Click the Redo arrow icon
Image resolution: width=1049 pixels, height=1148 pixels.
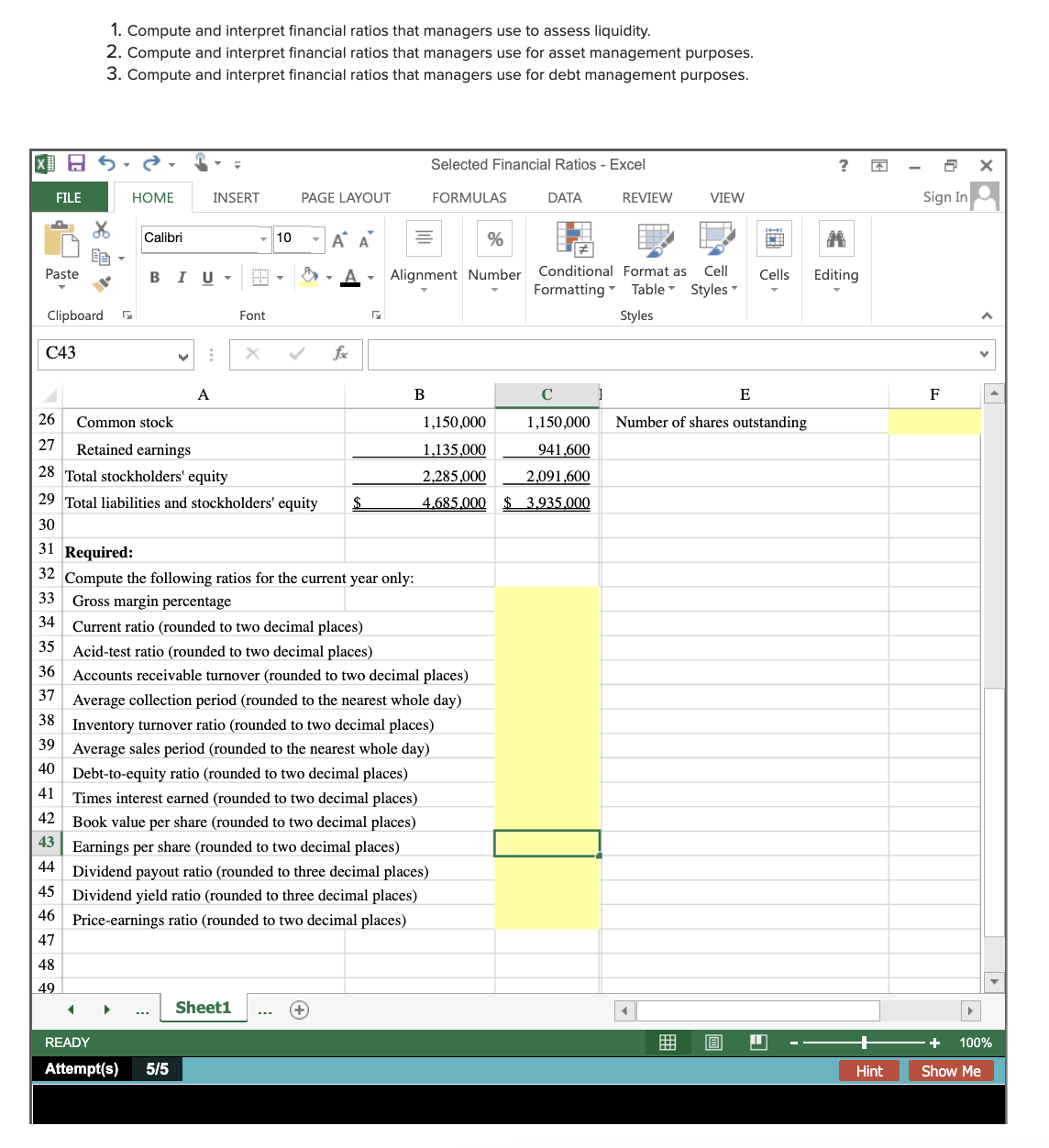point(151,163)
